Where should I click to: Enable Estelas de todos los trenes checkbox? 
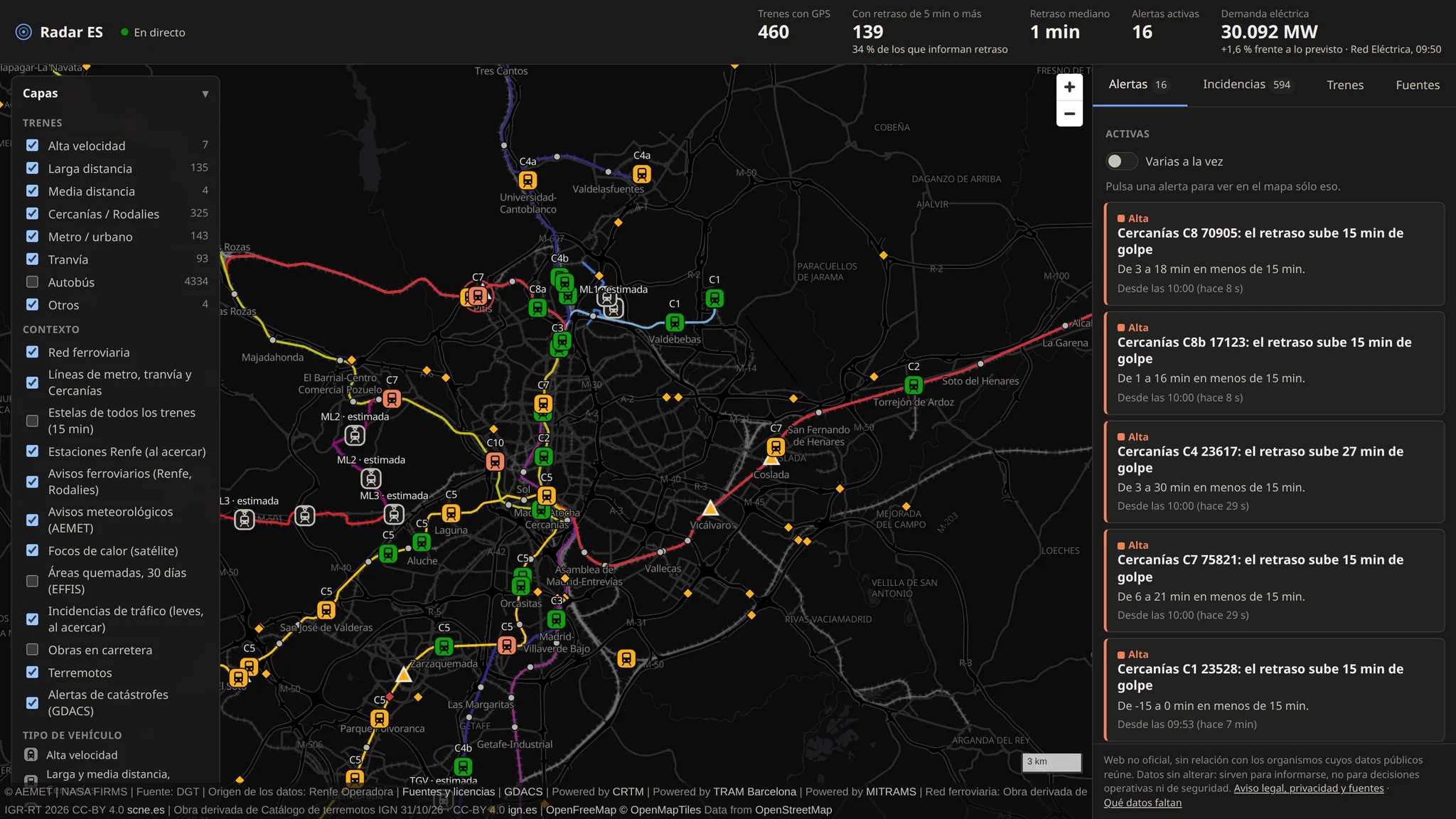click(32, 421)
